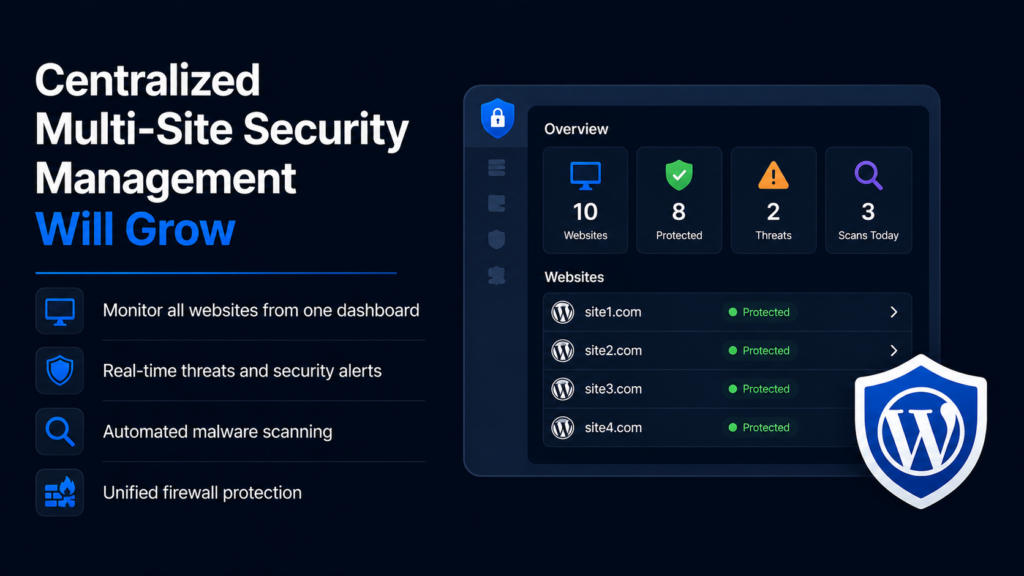Select the site1.com name
Screen dimensions: 1024x576
pos(613,312)
